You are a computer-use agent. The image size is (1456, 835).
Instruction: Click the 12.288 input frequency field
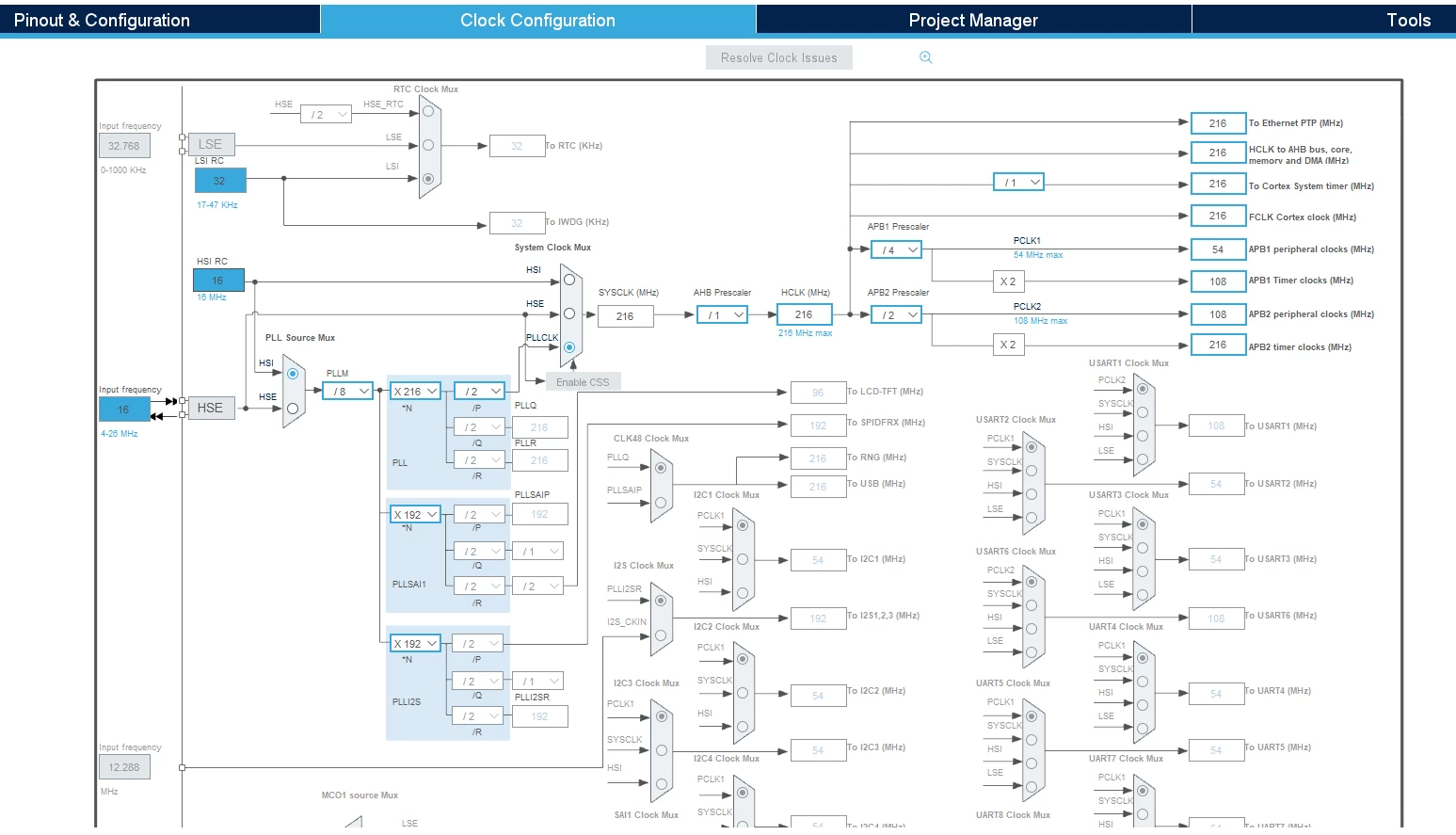[124, 767]
